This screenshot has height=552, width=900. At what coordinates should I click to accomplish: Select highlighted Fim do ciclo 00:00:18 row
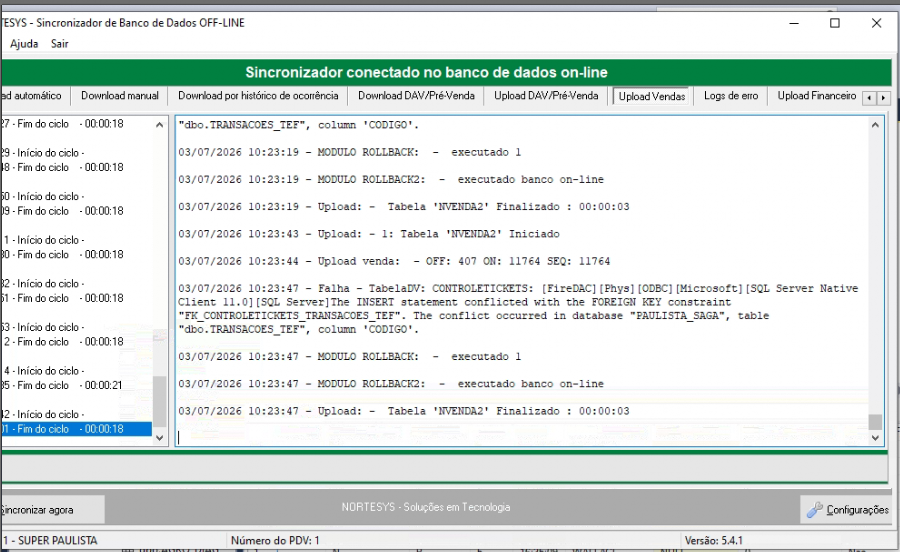pos(76,429)
